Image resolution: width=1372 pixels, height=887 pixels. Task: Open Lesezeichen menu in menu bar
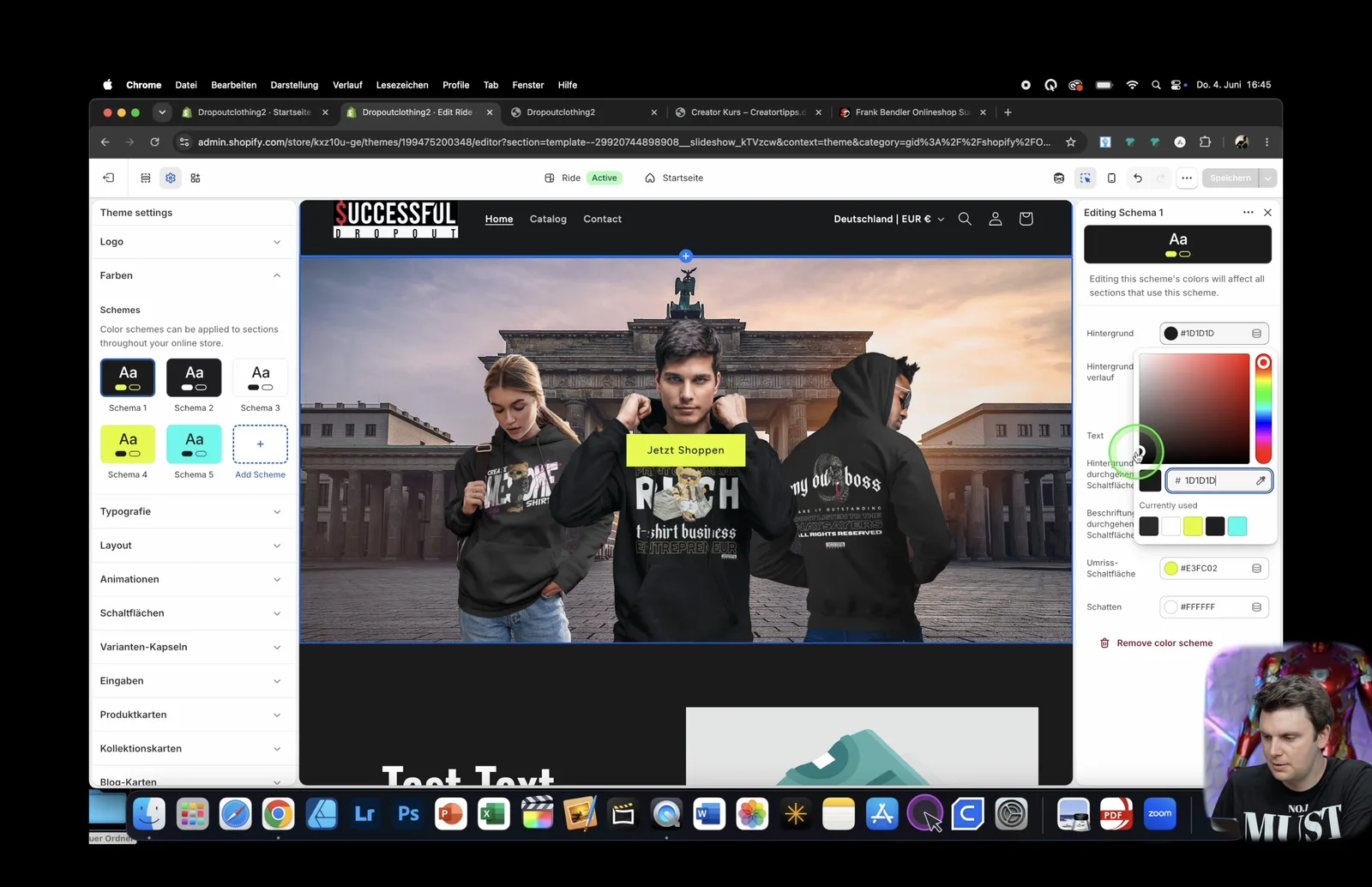(402, 85)
